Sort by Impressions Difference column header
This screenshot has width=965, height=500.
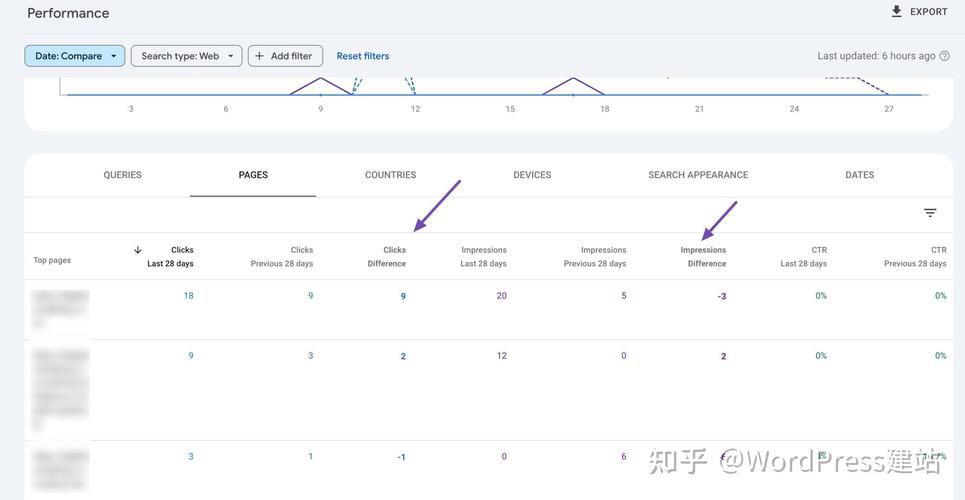point(704,257)
